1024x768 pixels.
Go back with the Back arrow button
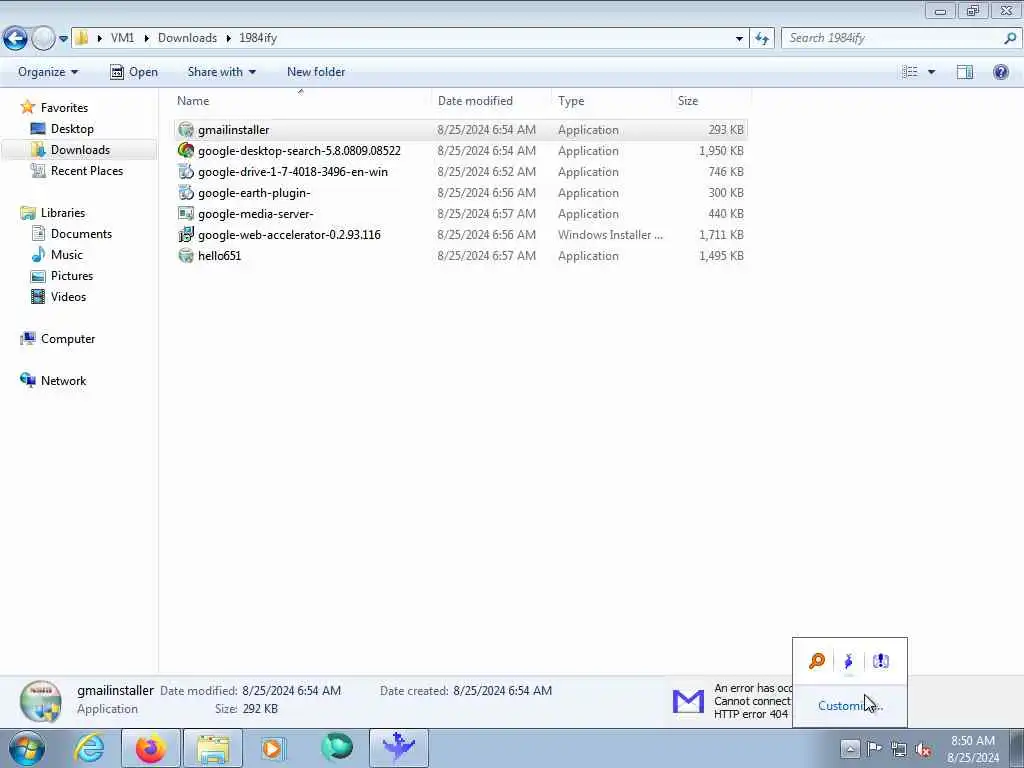(16, 39)
